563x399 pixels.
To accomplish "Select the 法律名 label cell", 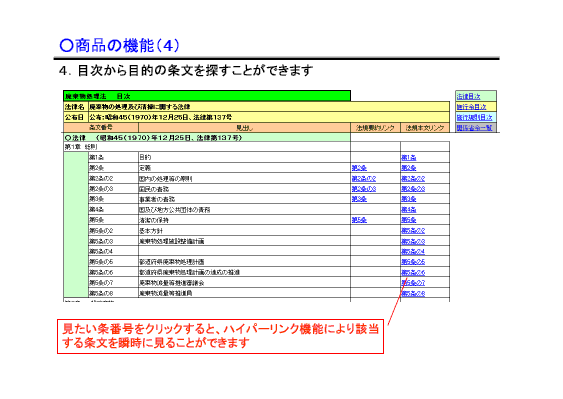I will pyautogui.click(x=76, y=107).
